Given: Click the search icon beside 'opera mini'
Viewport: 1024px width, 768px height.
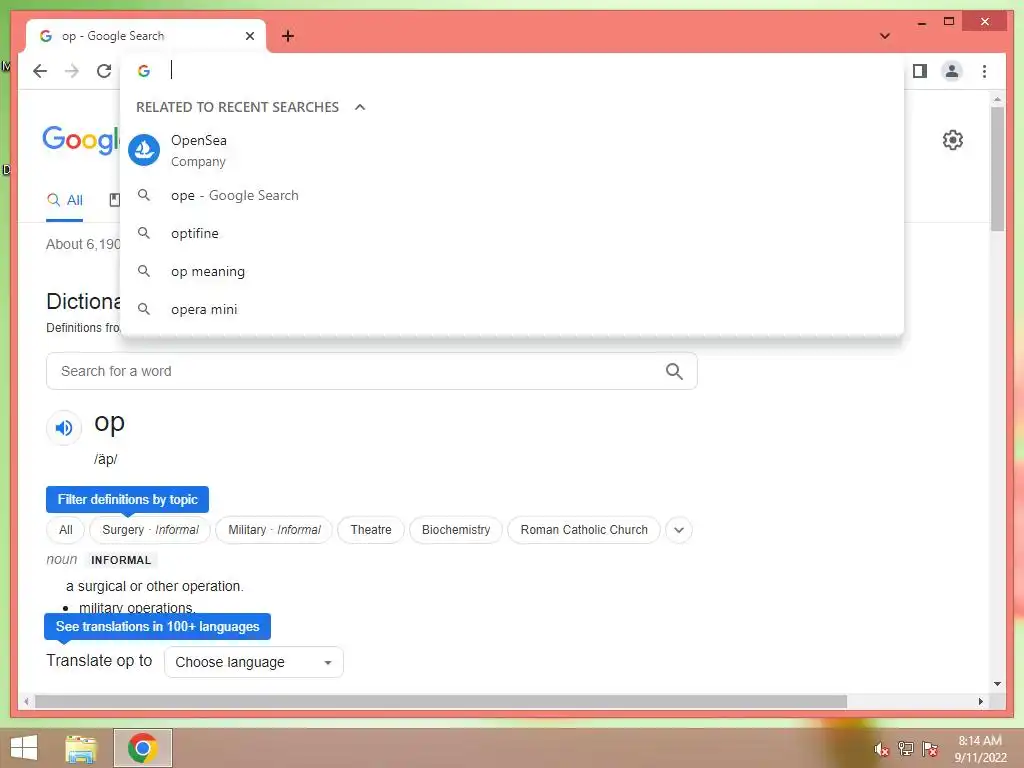Looking at the screenshot, I should 144,308.
